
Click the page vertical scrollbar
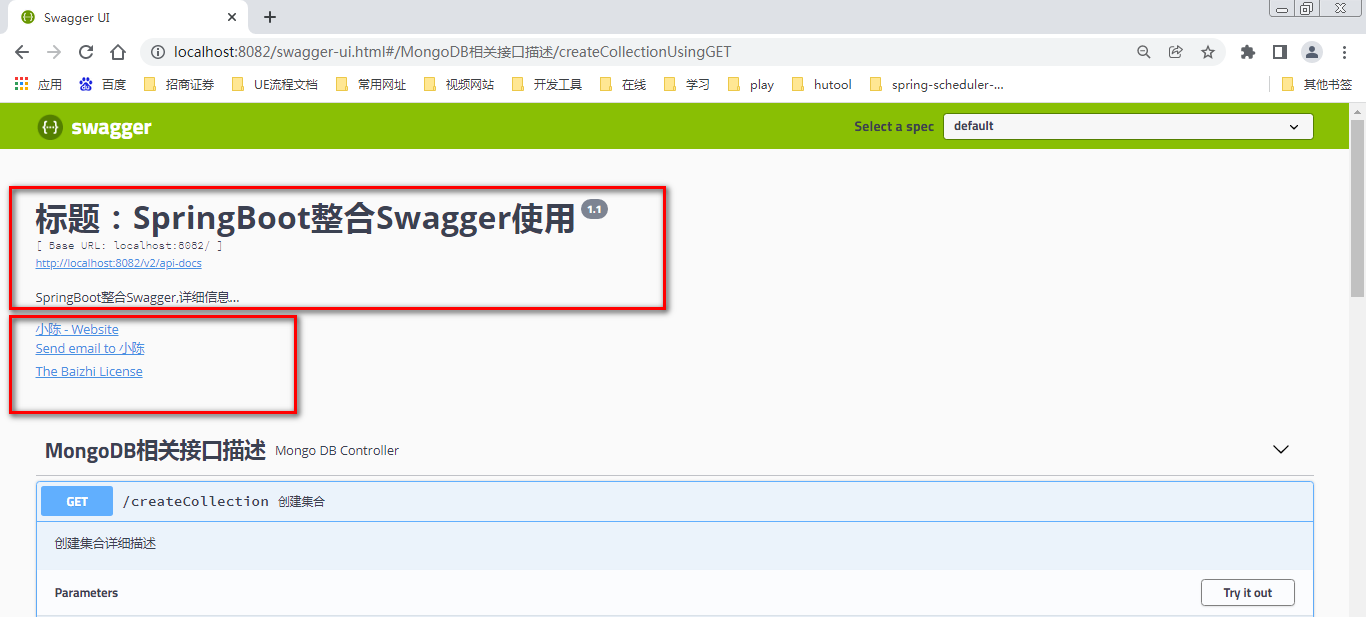click(x=1357, y=208)
